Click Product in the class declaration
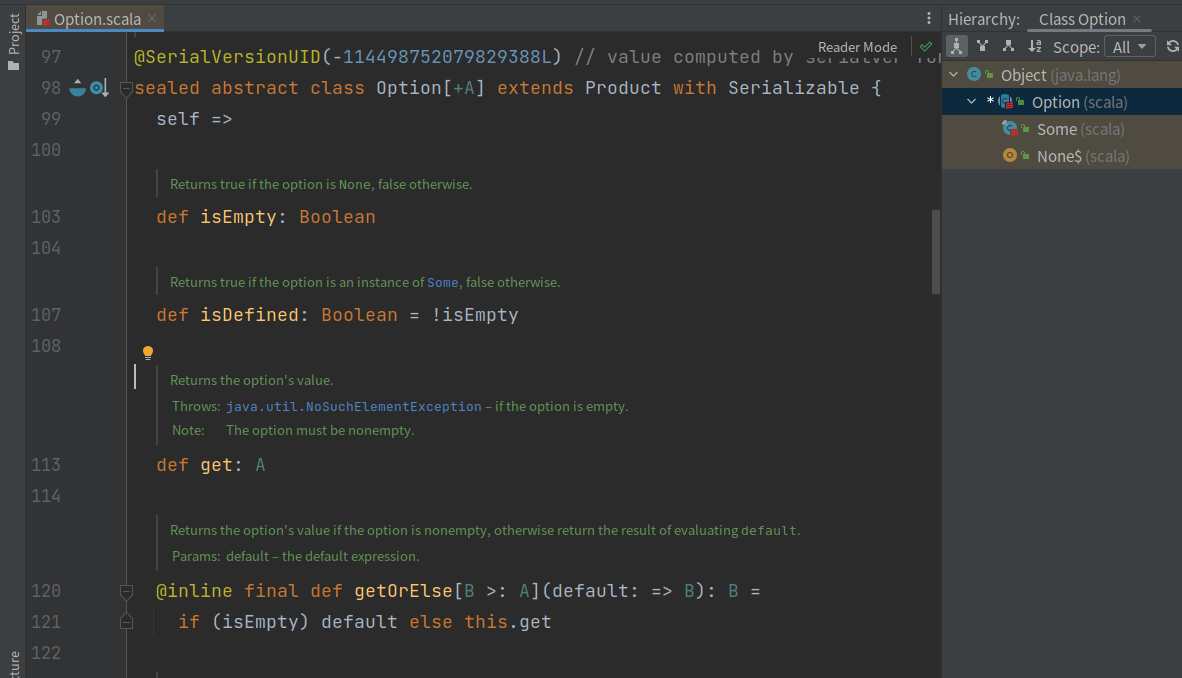This screenshot has width=1182, height=678. [x=623, y=88]
